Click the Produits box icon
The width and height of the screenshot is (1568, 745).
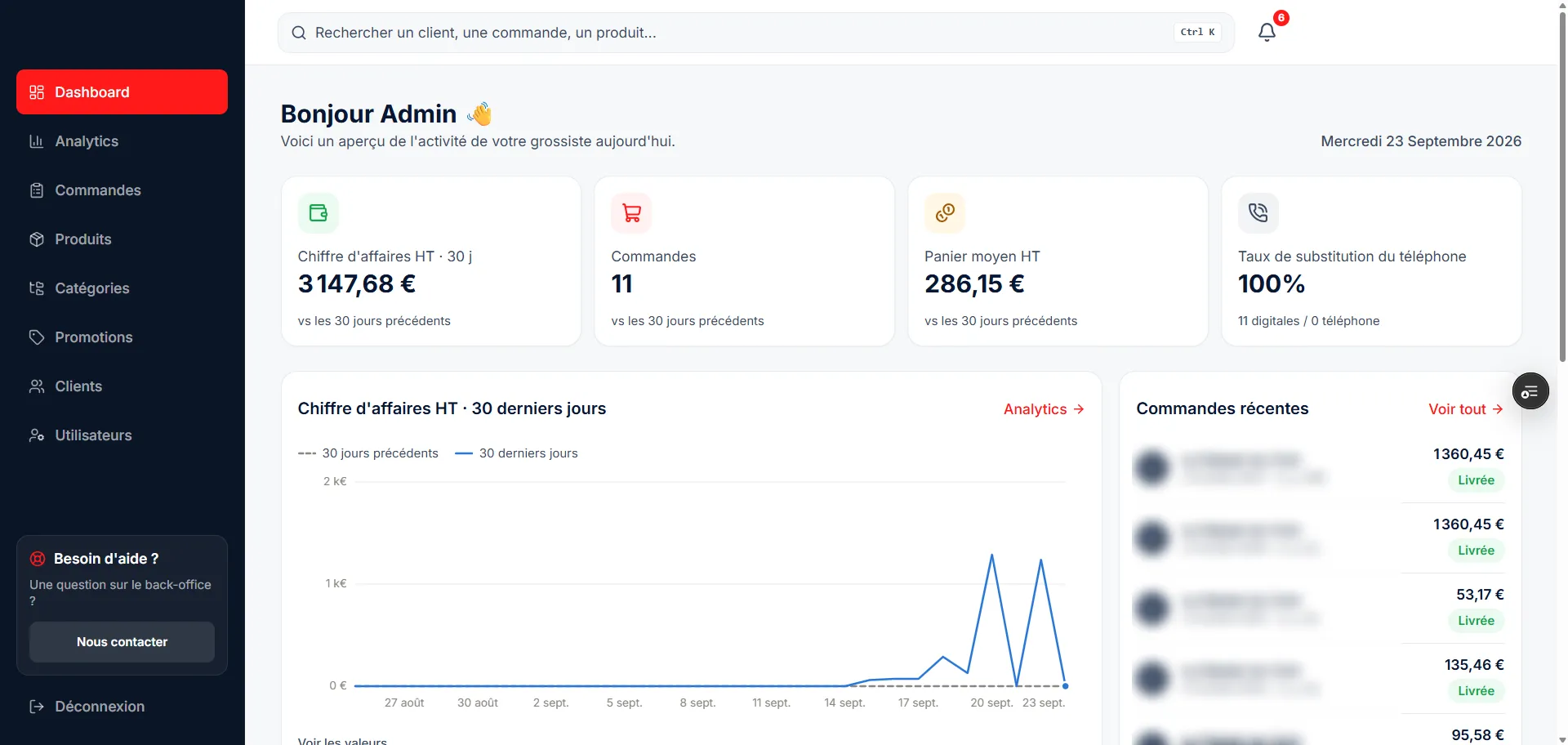point(37,239)
